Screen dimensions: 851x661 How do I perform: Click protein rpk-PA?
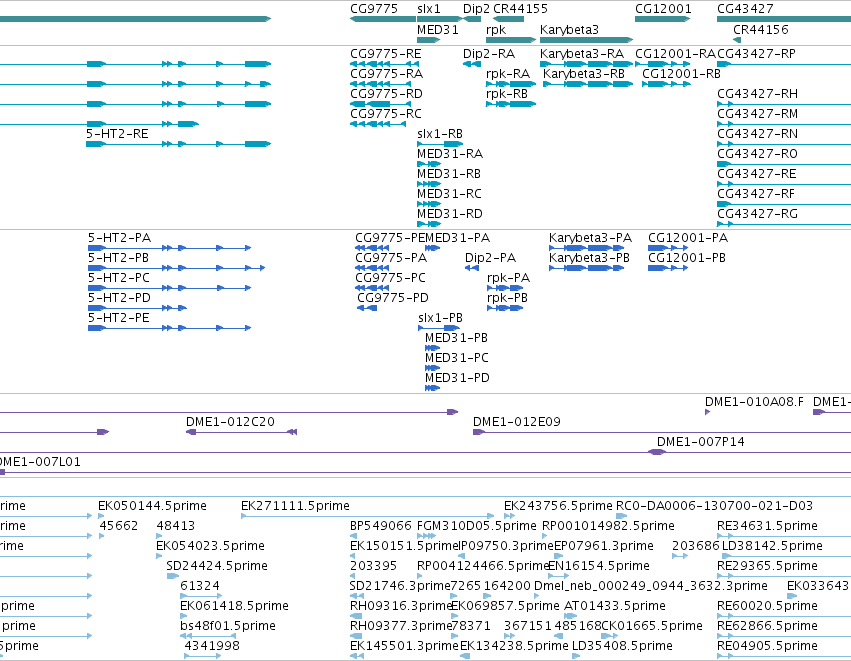(509, 278)
